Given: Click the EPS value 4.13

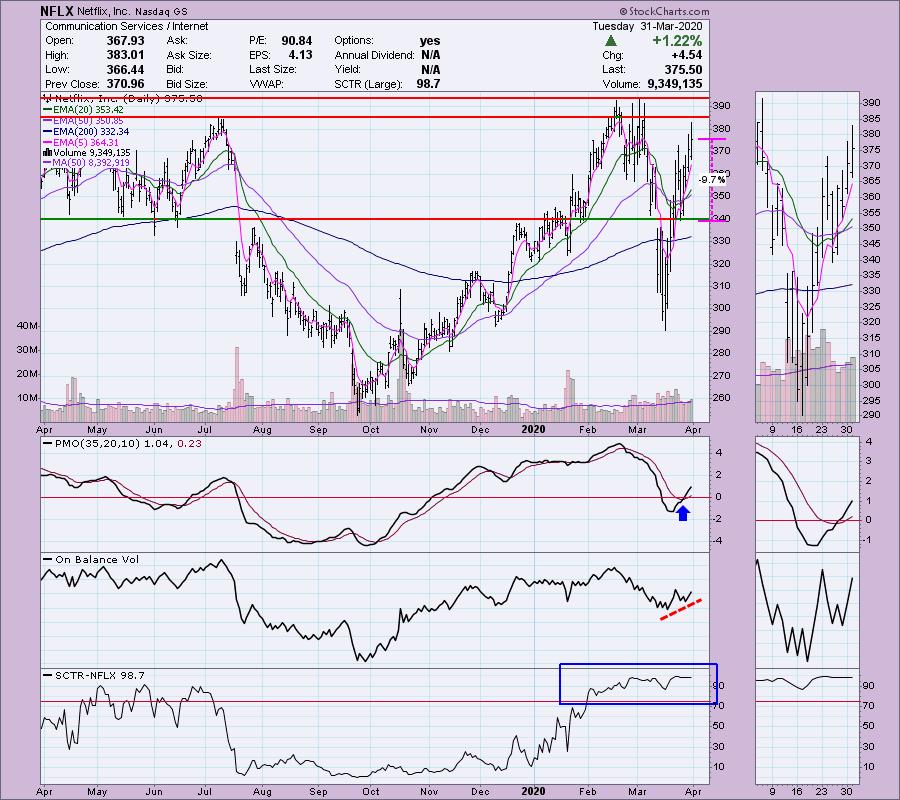Looking at the screenshot, I should (300, 55).
